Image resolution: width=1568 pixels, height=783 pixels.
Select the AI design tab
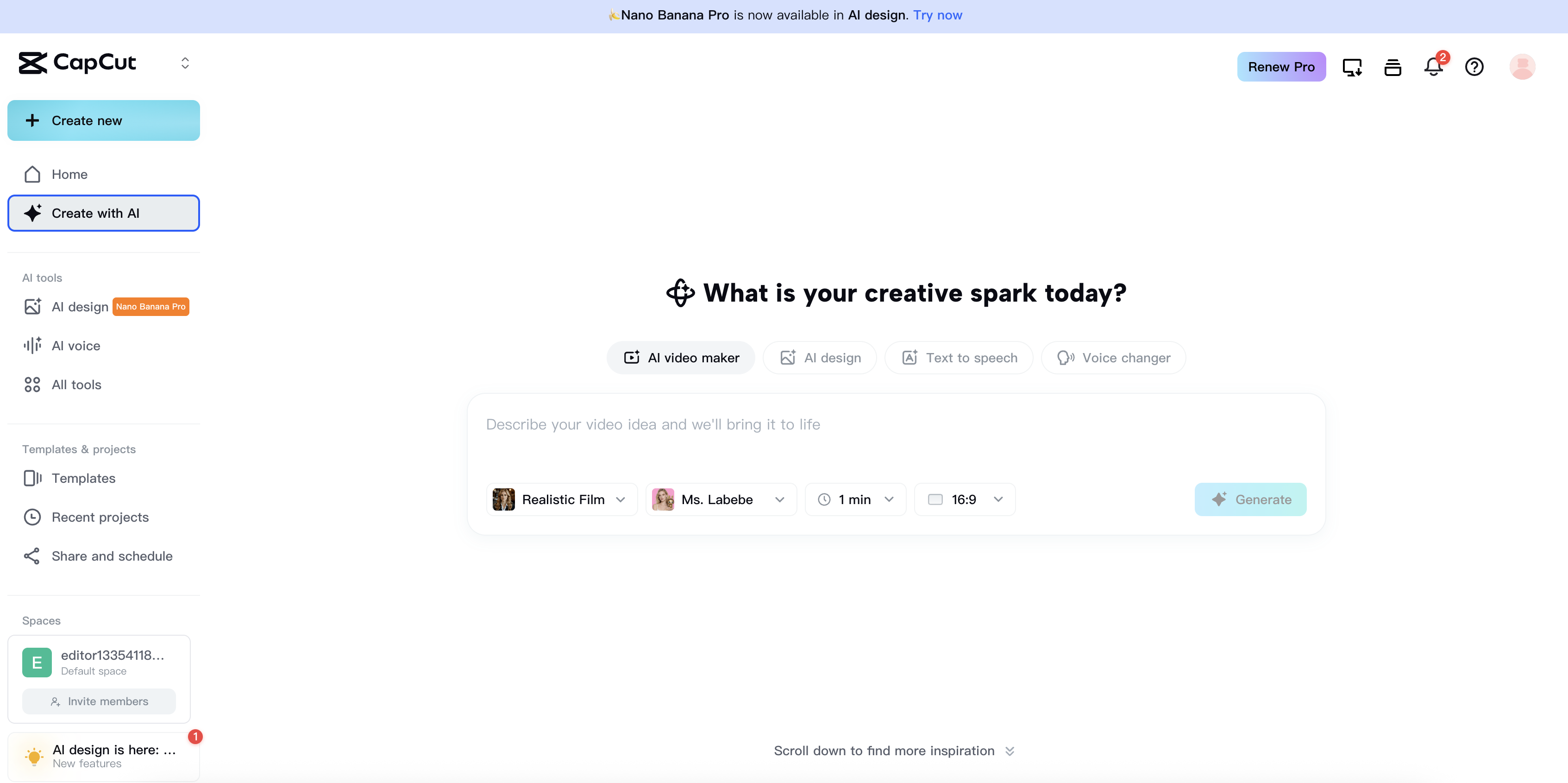click(819, 357)
